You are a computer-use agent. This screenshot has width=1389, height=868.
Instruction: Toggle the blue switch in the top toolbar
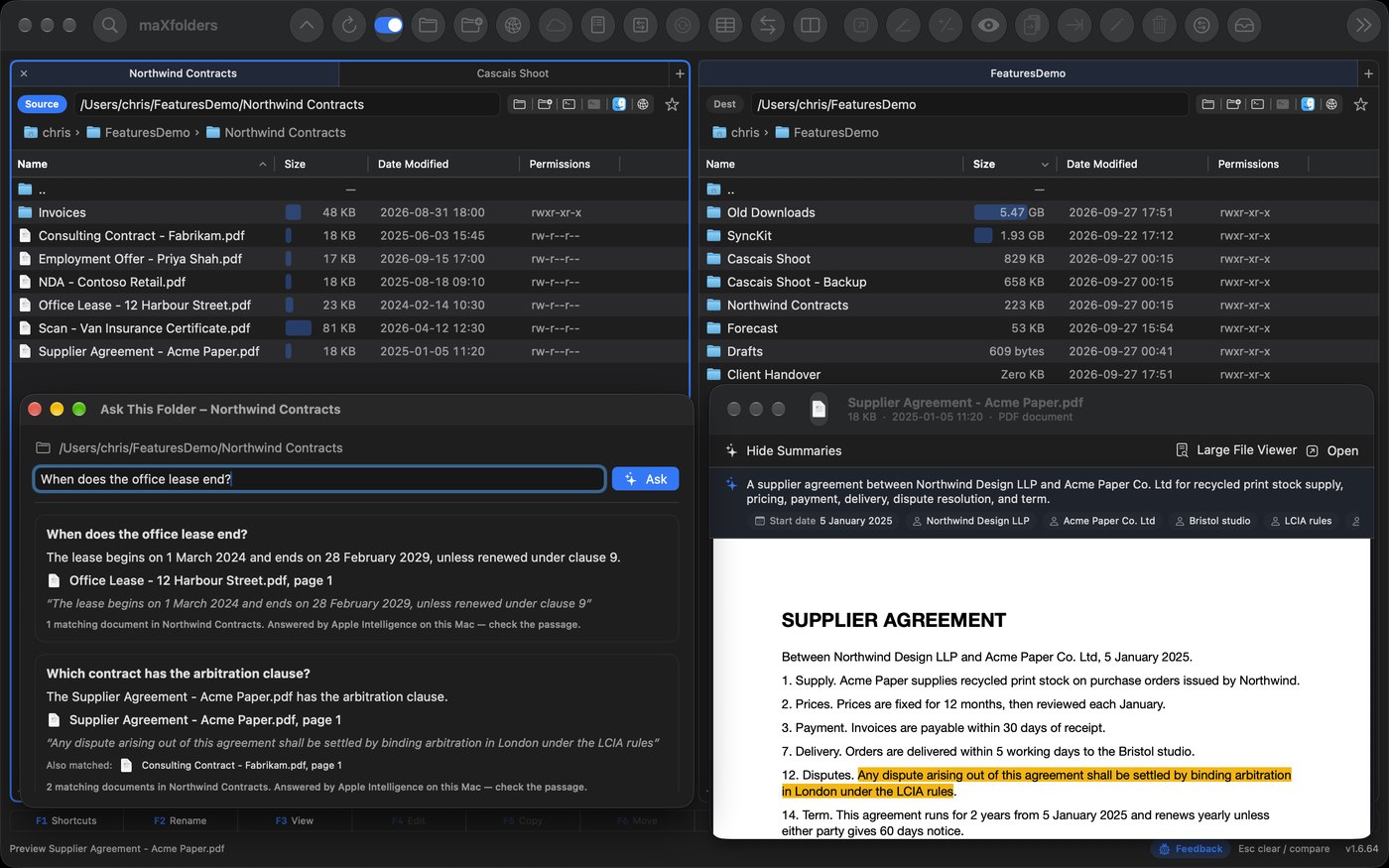(x=389, y=26)
